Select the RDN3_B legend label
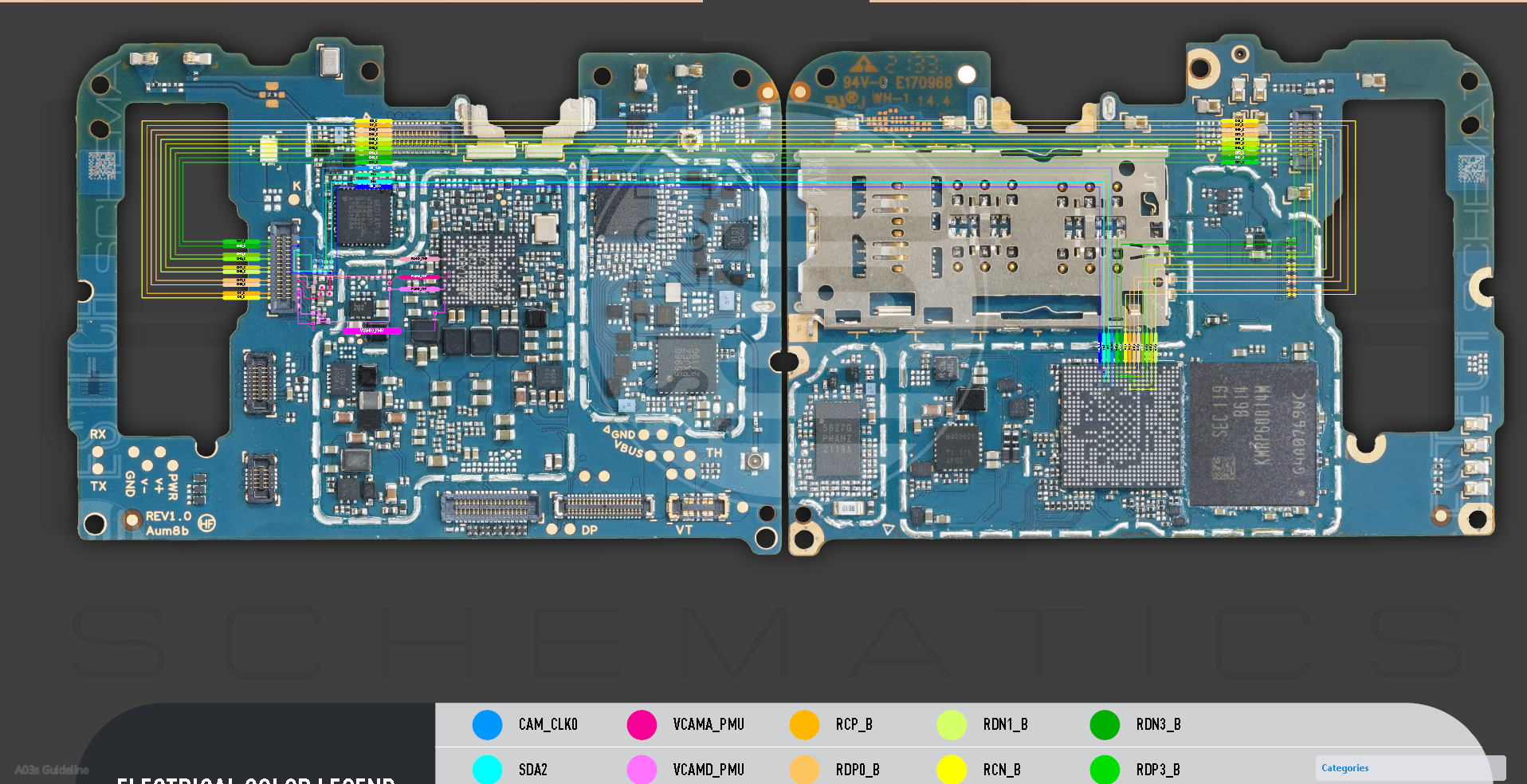Image resolution: width=1527 pixels, height=784 pixels. (x=1159, y=724)
